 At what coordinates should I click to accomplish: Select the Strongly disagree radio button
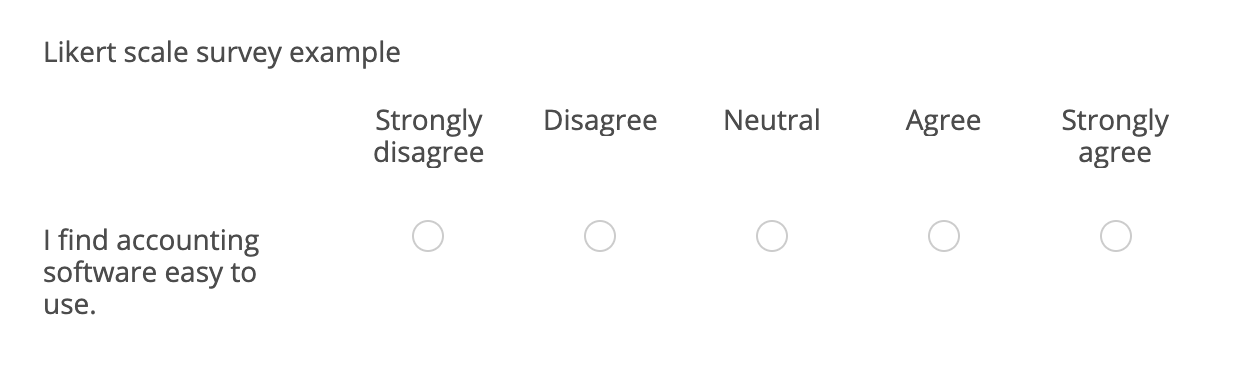click(428, 237)
